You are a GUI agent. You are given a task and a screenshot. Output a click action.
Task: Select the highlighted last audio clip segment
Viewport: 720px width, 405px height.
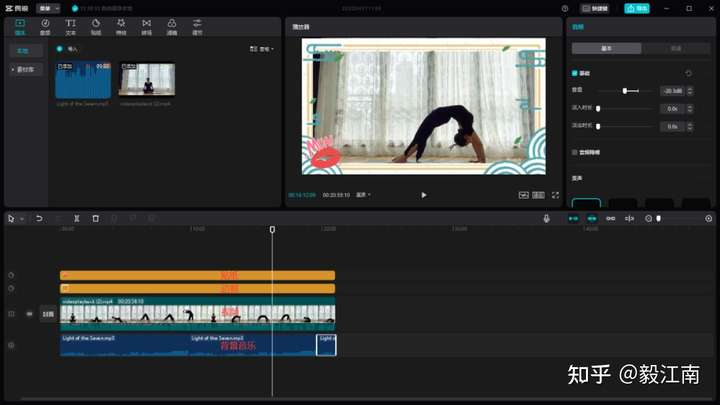point(326,345)
